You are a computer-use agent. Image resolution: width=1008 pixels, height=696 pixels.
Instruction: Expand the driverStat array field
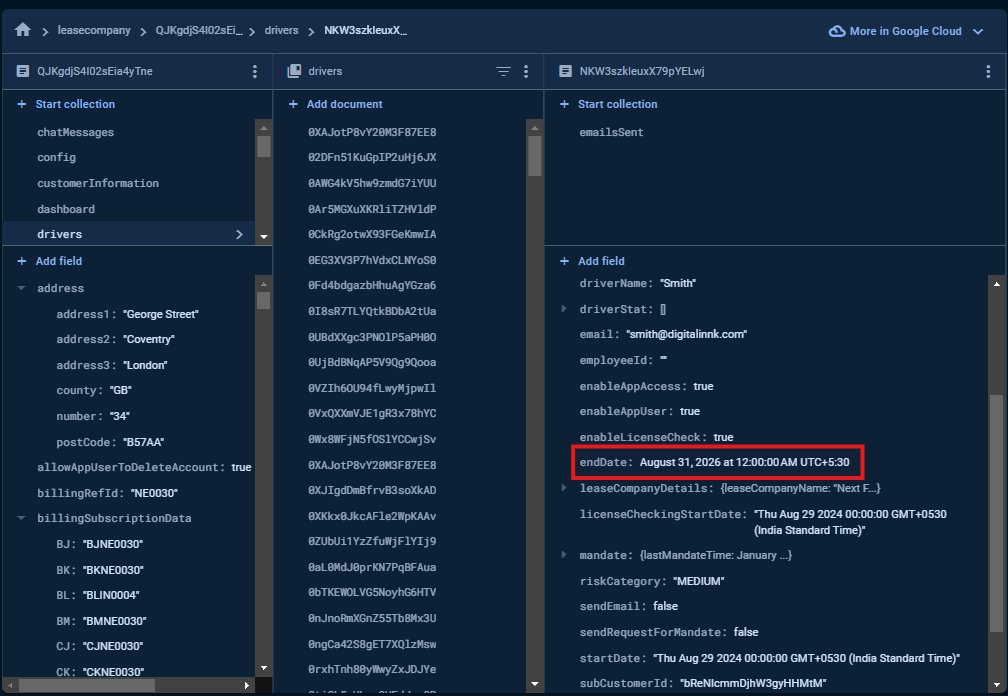(564, 308)
